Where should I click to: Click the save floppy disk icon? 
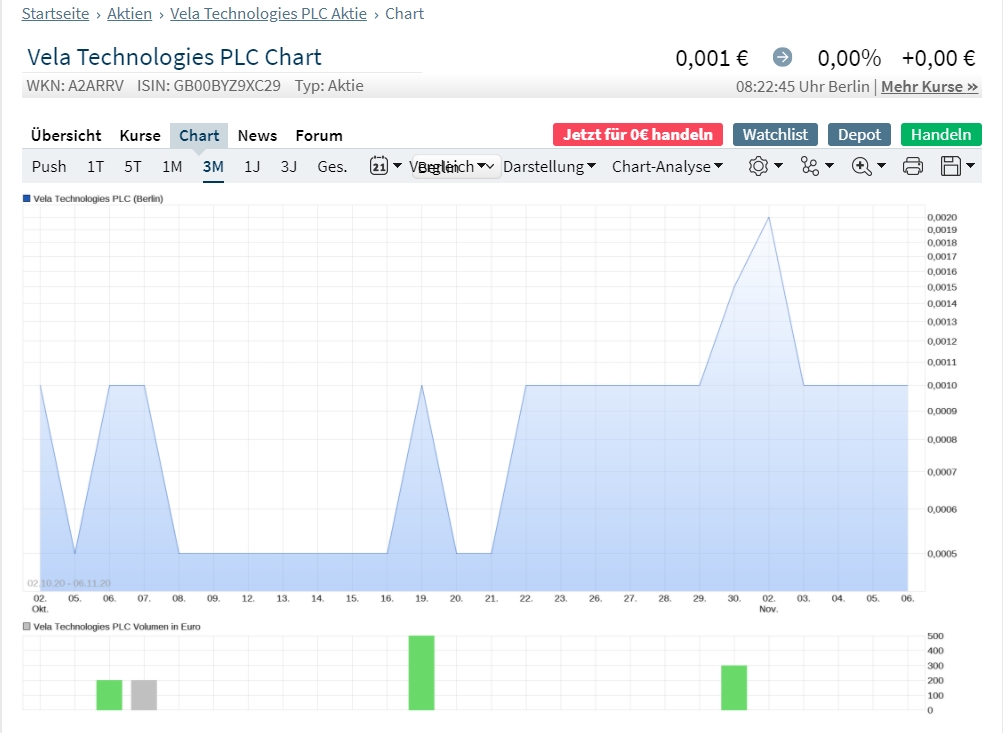[x=957, y=166]
